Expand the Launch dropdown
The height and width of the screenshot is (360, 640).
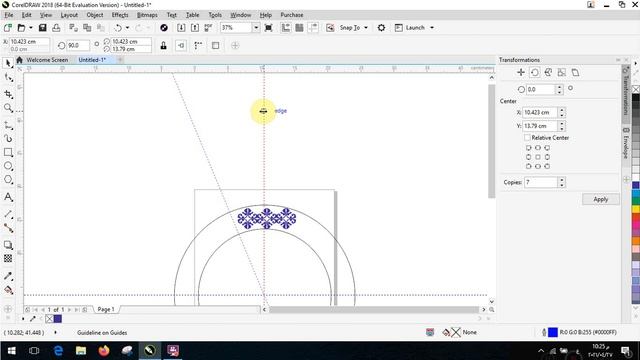click(432, 28)
